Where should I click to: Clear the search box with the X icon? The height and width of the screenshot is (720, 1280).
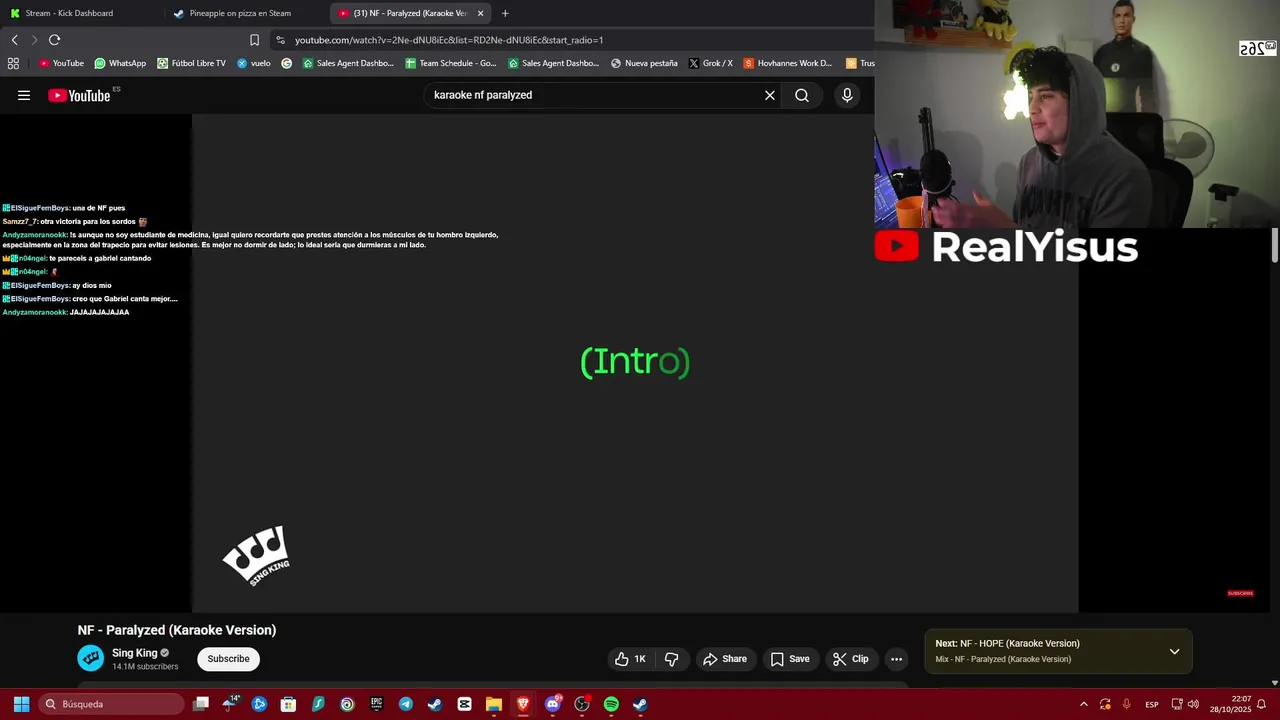pos(770,95)
